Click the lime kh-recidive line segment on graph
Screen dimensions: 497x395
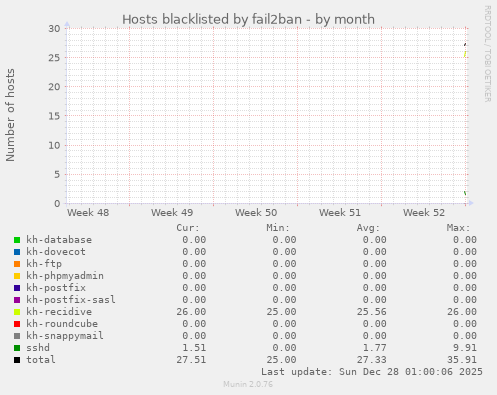tap(465, 54)
